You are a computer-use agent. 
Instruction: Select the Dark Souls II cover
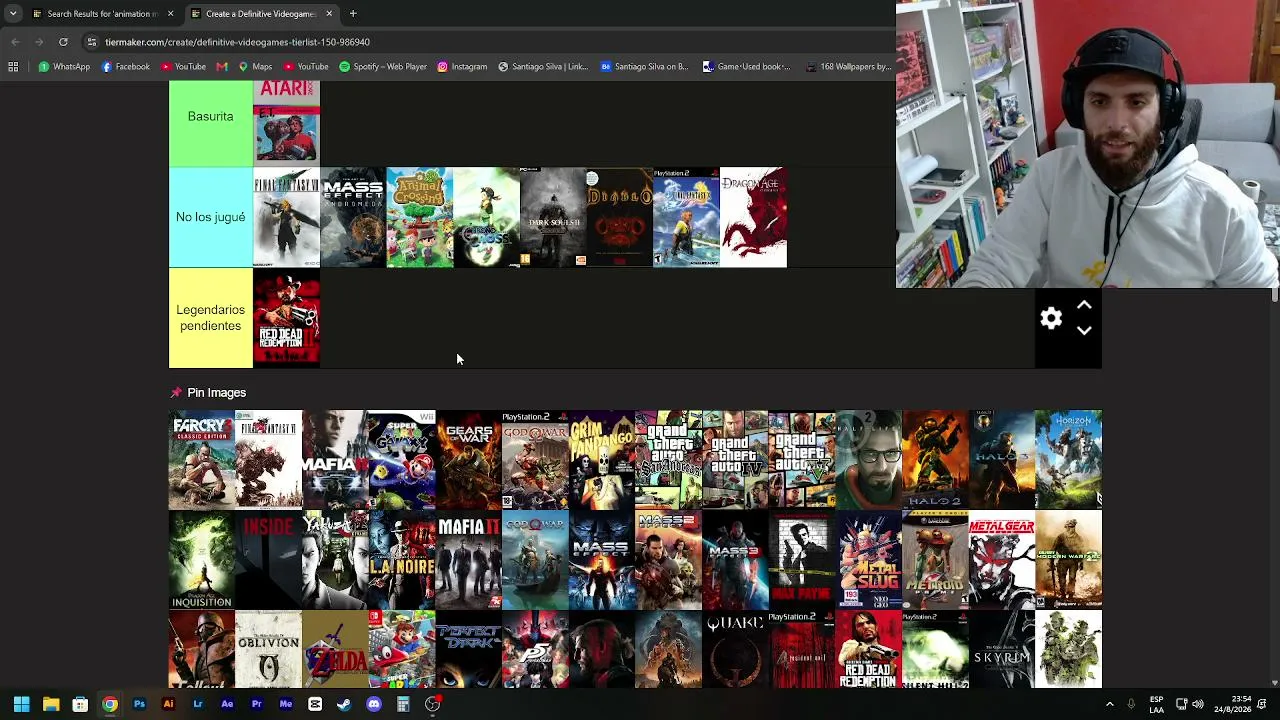coord(553,217)
